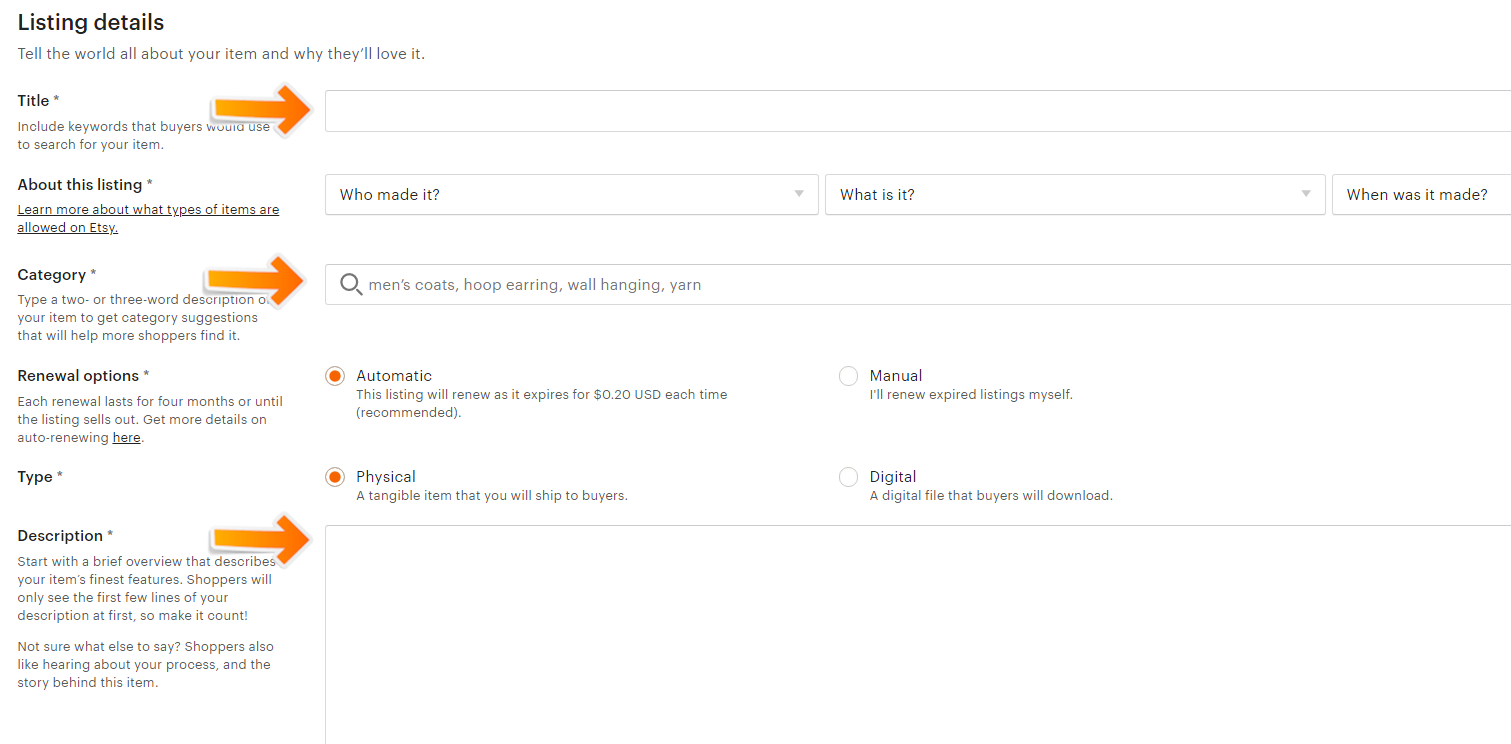Click the auto-renewing "here" link
The height and width of the screenshot is (744, 1511).
(126, 438)
